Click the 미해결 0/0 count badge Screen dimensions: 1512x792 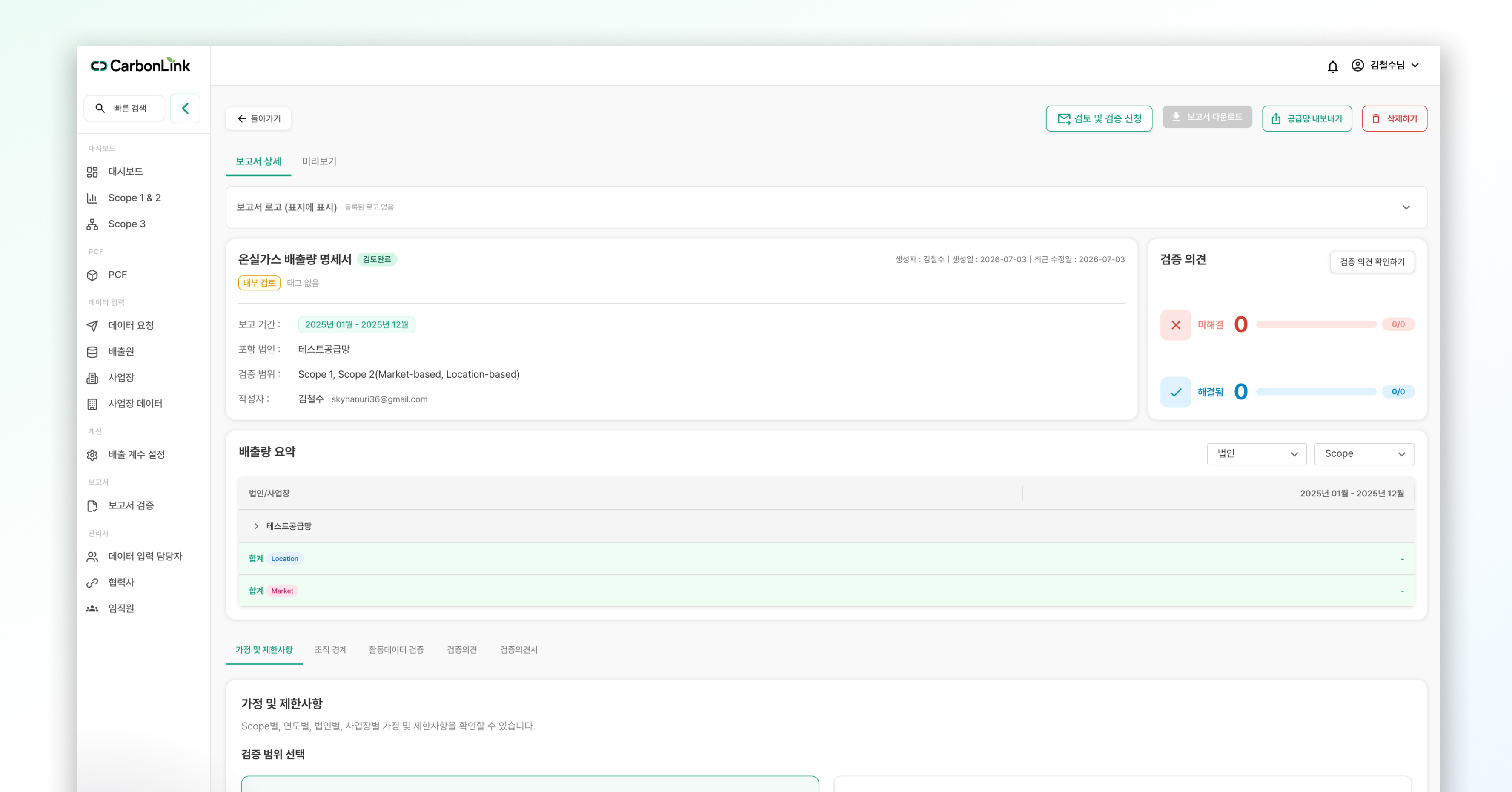(1398, 324)
